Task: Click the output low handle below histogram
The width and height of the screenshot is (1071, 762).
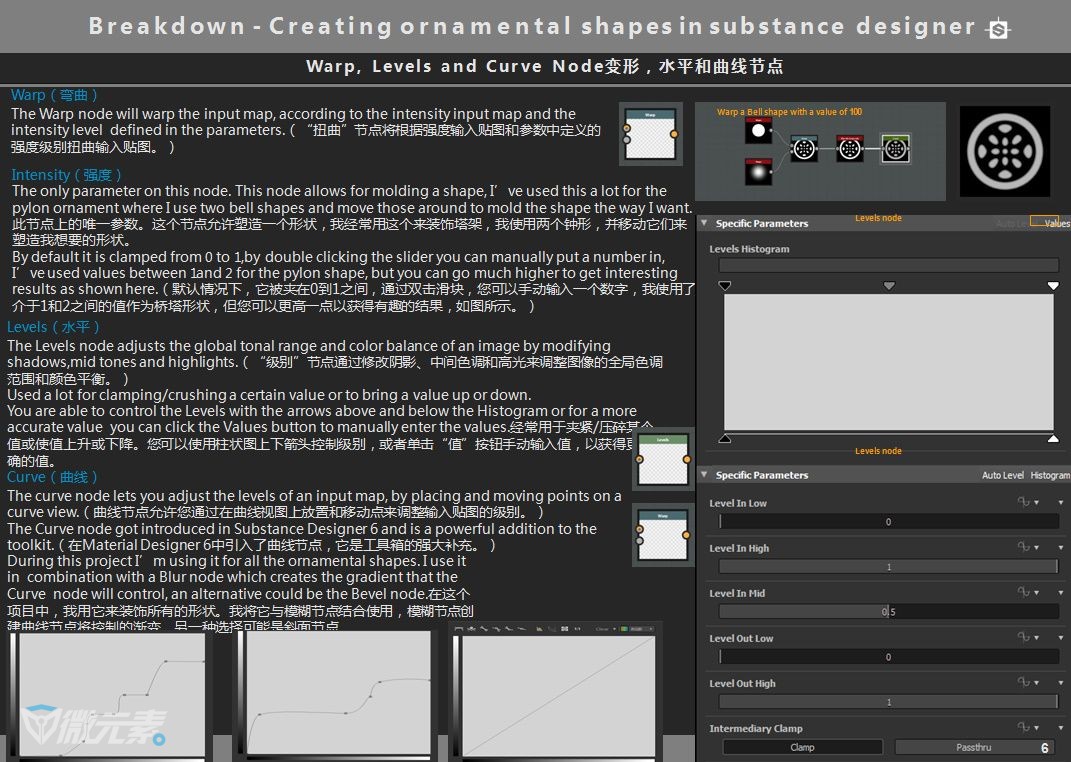Action: pyautogui.click(x=725, y=438)
